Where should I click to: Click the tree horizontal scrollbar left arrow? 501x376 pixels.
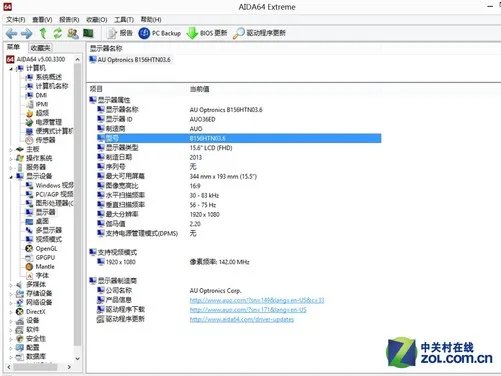coord(9,367)
